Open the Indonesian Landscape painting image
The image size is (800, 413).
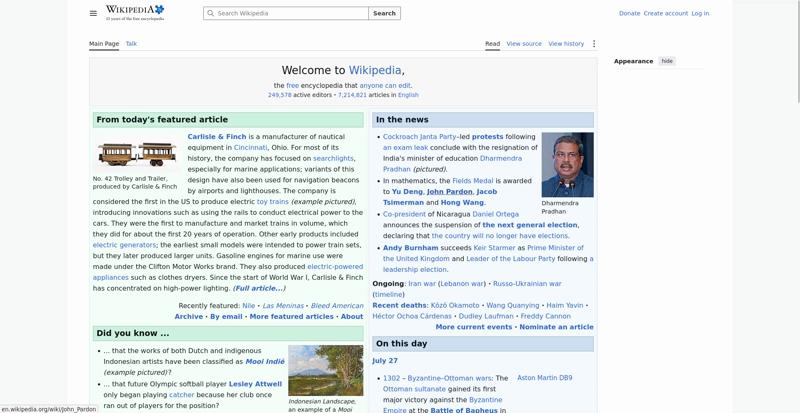click(326, 371)
